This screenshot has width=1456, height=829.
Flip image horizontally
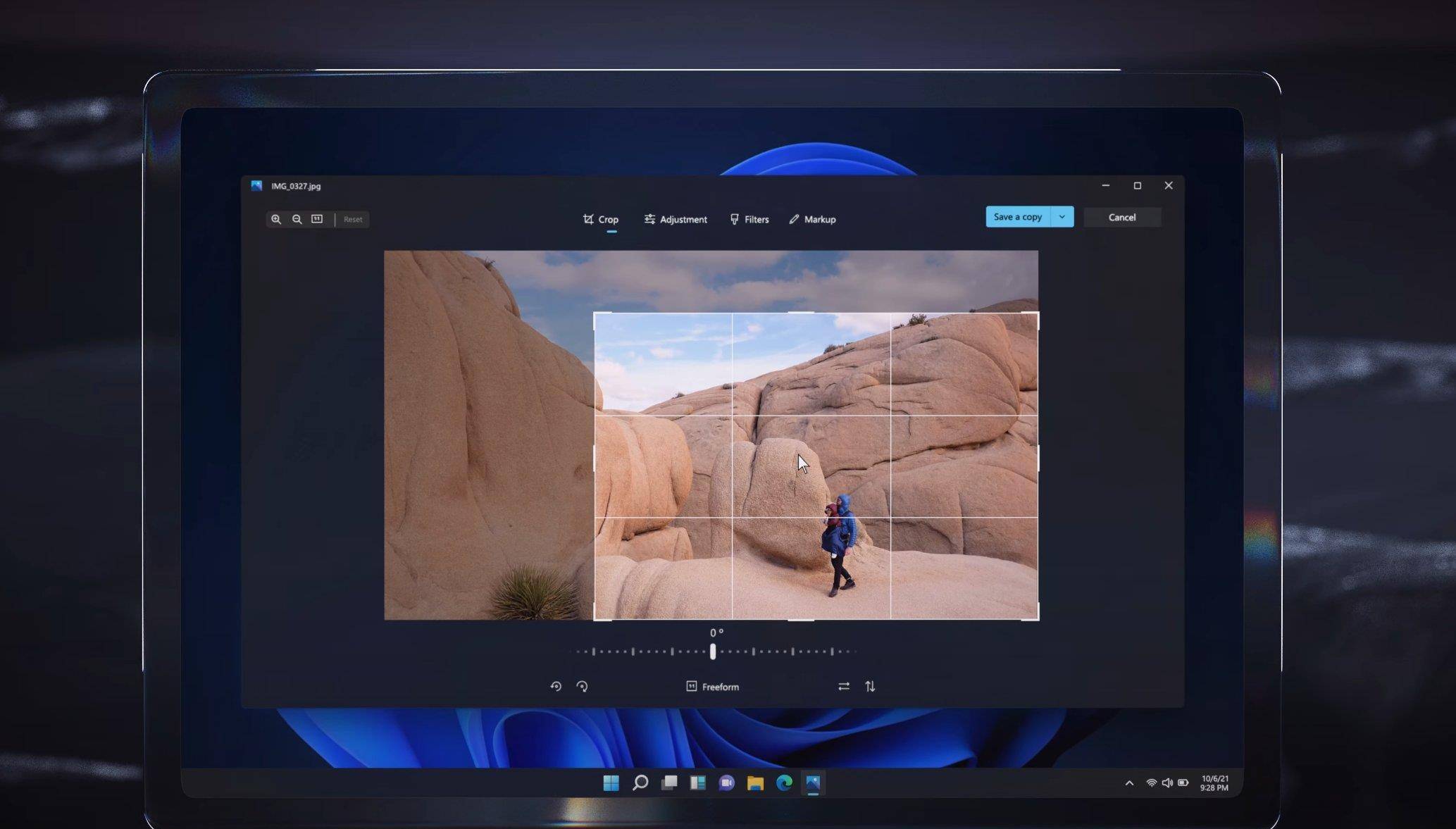pyautogui.click(x=844, y=686)
